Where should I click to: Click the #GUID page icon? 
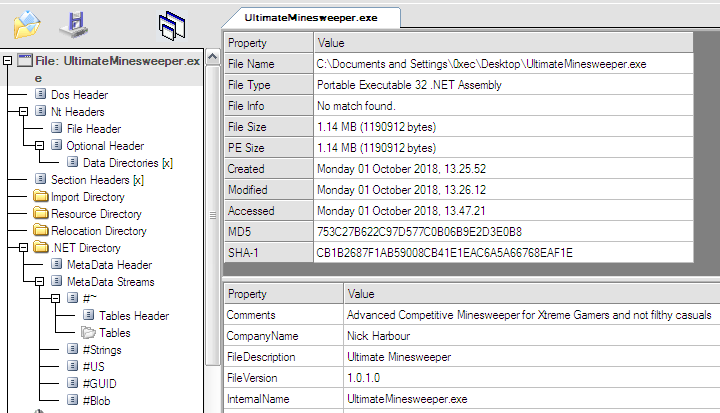tap(73, 383)
